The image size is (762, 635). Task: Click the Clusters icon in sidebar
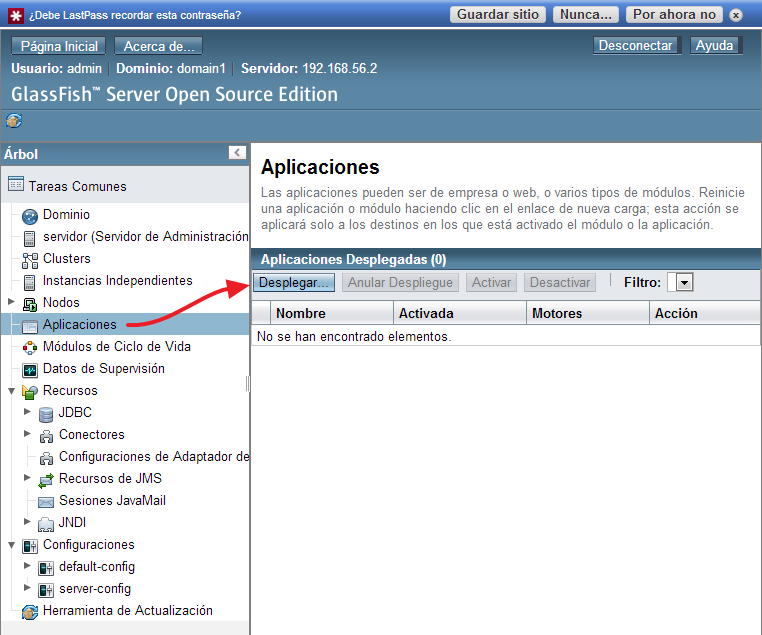[29, 259]
